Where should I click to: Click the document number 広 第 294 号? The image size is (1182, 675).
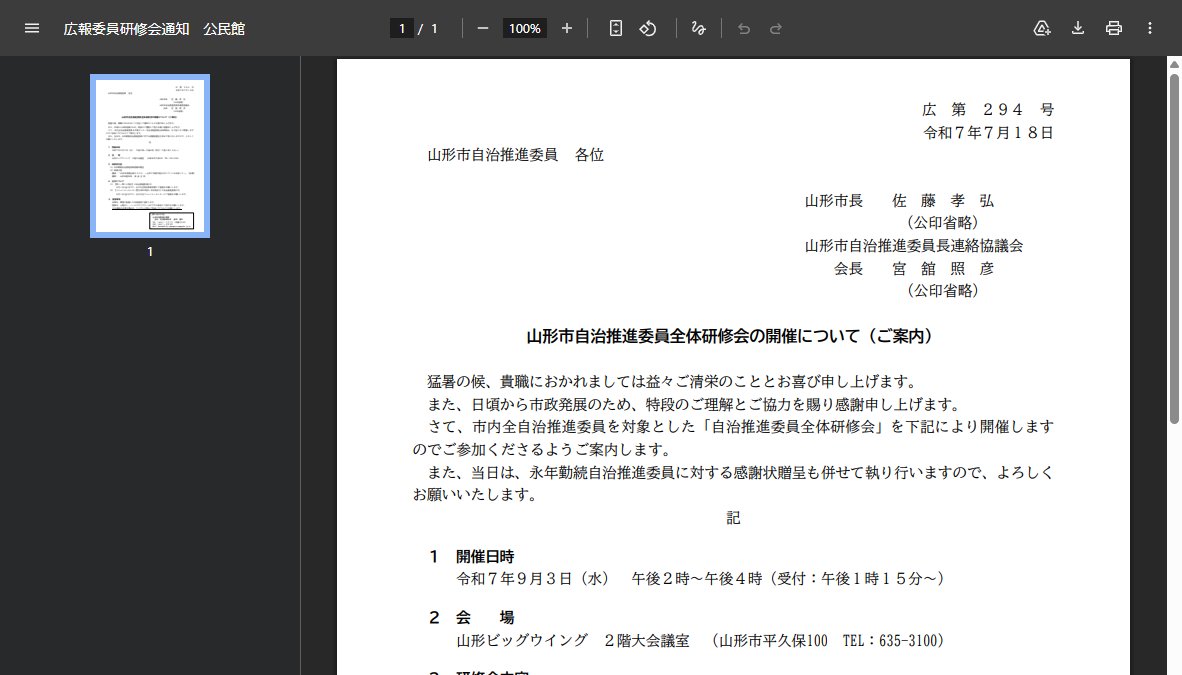[x=988, y=110]
